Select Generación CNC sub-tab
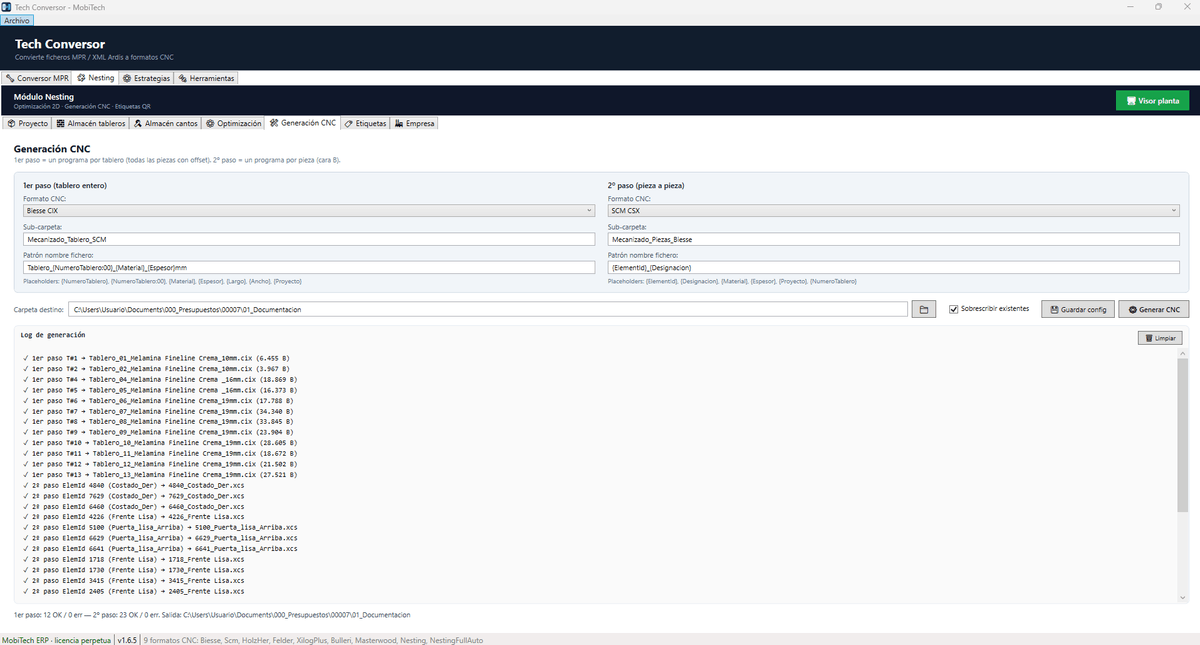 coord(303,123)
